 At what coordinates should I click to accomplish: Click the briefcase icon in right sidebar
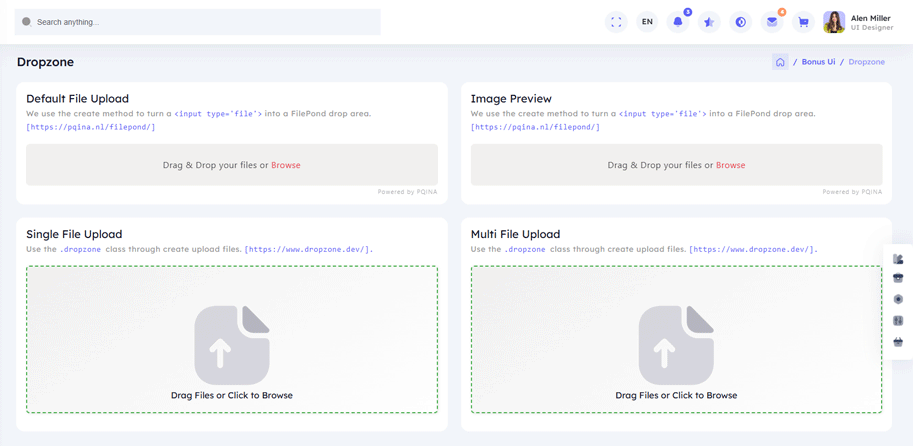[x=898, y=278]
